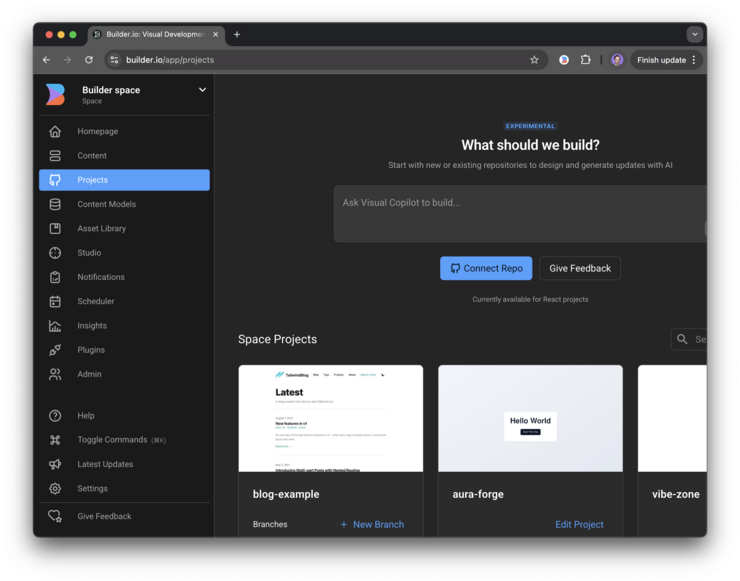Viewport: 740px width, 581px height.
Task: Click the site info icon in address bar
Action: (114, 60)
